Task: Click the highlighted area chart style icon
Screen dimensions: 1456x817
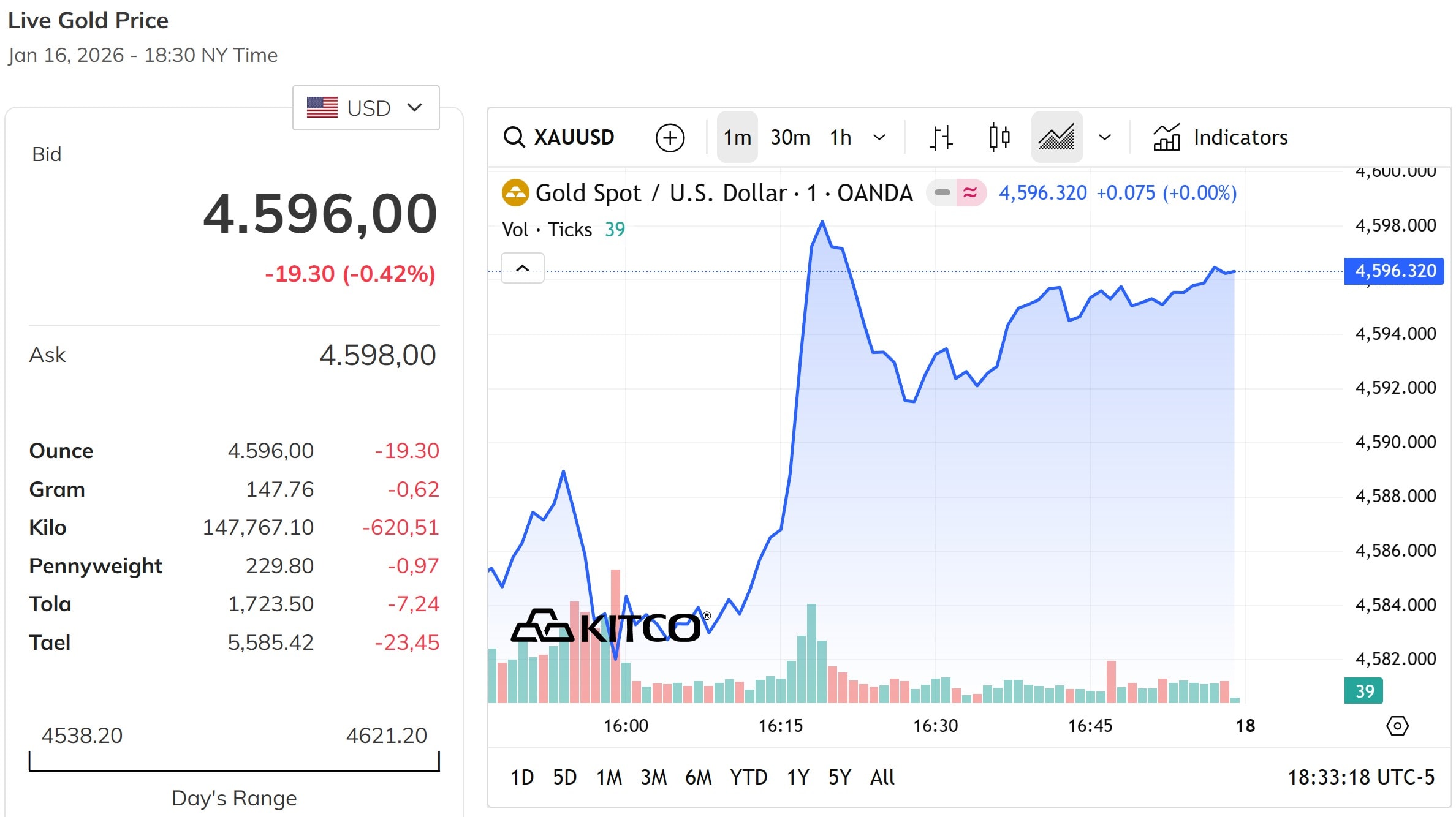Action: tap(1056, 137)
